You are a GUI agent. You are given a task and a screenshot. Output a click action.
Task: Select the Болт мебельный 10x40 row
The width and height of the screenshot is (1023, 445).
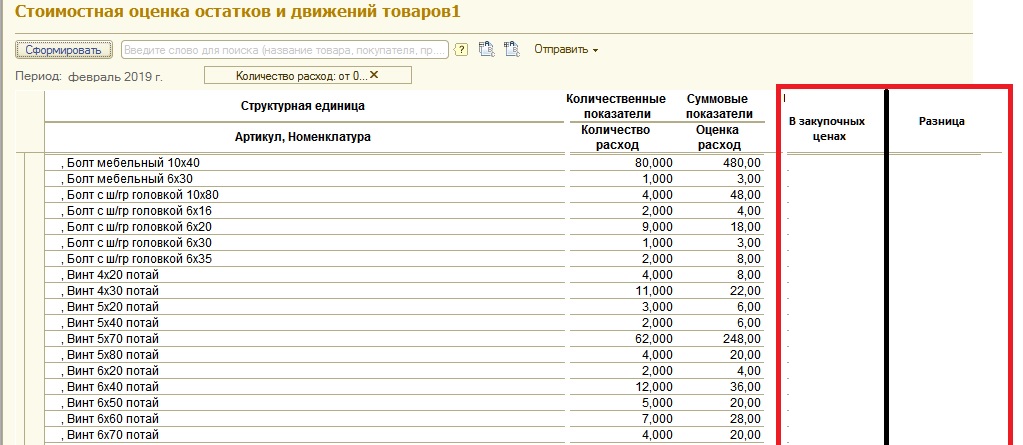tap(130, 162)
